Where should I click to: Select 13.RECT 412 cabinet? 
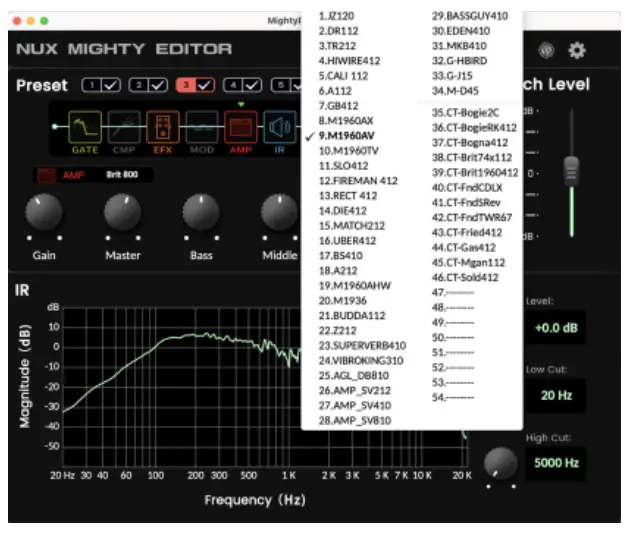(x=348, y=196)
